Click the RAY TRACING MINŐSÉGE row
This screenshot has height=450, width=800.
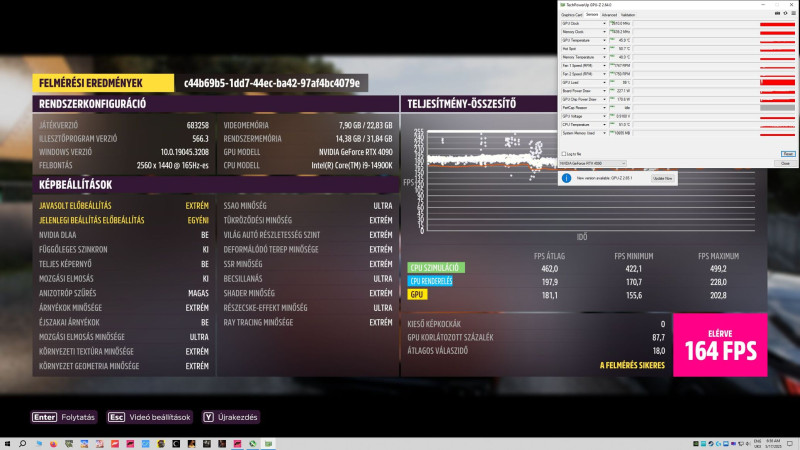pos(308,322)
